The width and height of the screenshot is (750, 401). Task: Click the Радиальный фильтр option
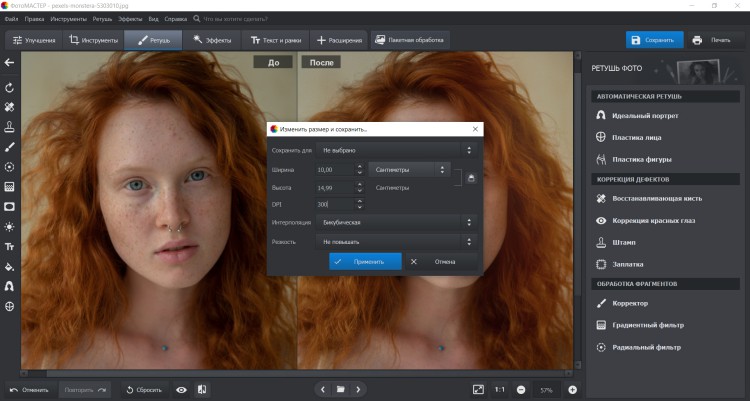646,347
